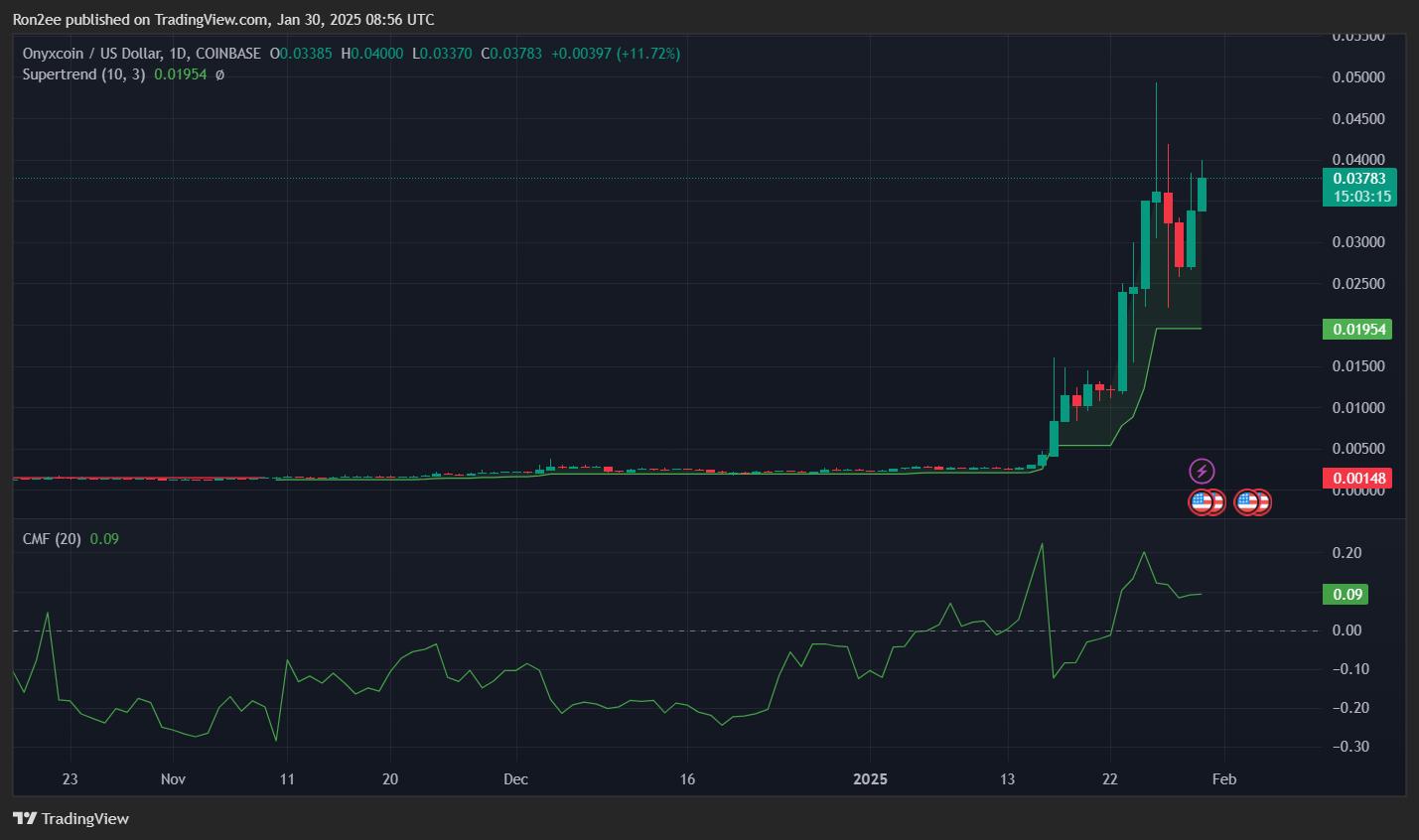Click Feb on the time axis
This screenshot has height=840, width=1419.
pyautogui.click(x=1223, y=779)
